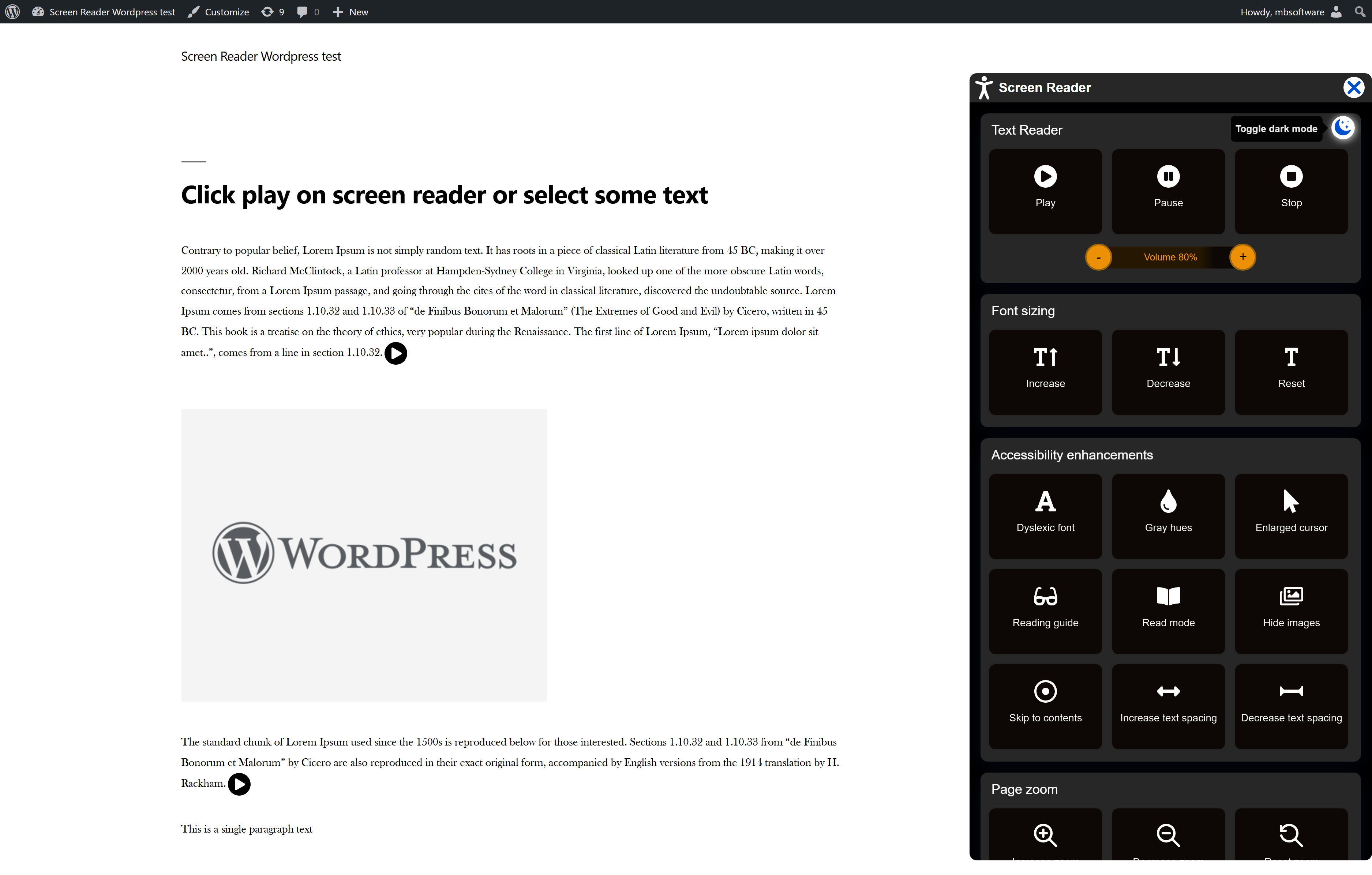Turn on Enlarged cursor
Image resolution: width=1372 pixels, height=875 pixels.
click(x=1290, y=515)
